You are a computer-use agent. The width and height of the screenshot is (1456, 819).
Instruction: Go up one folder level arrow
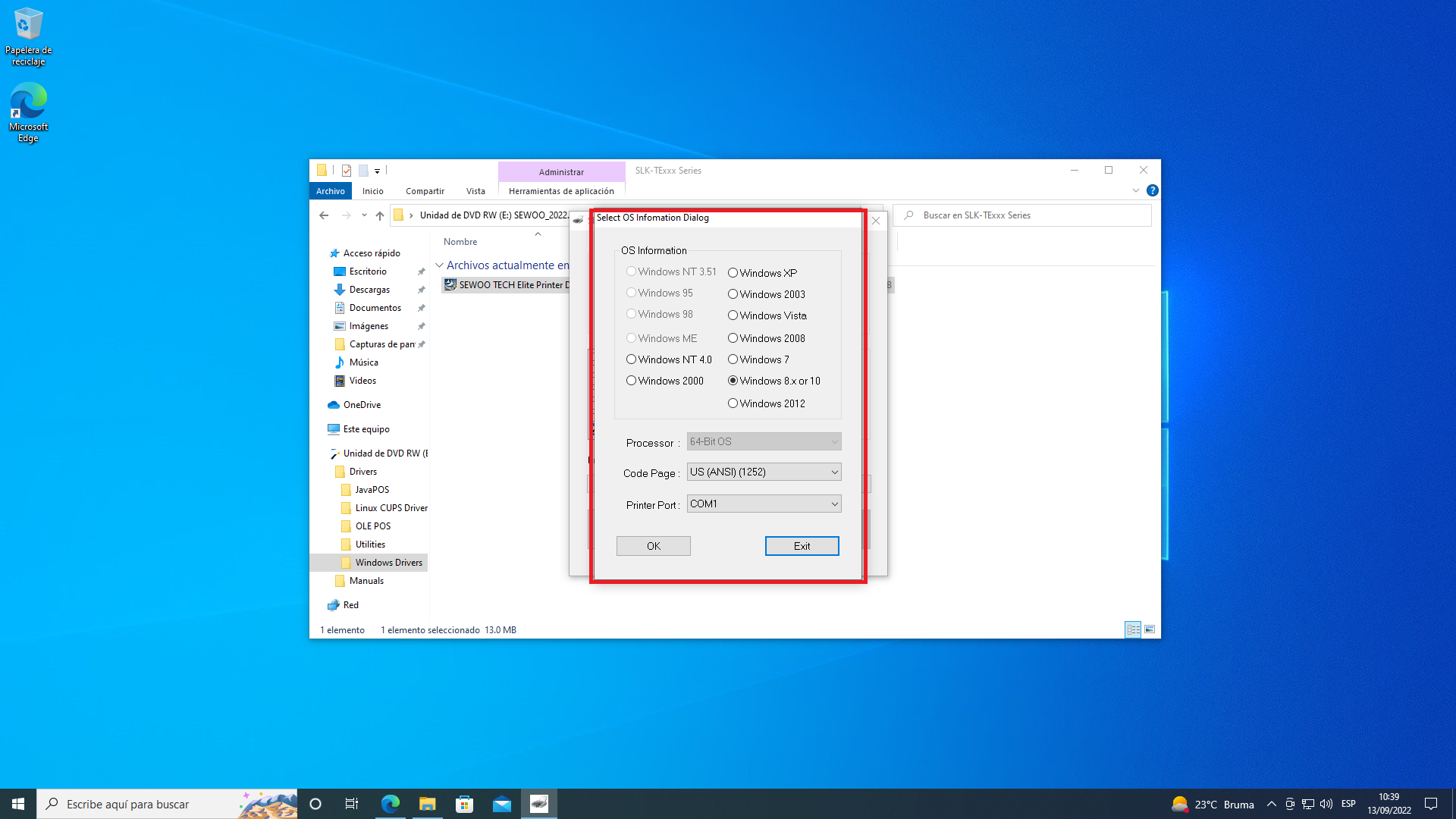coord(380,215)
